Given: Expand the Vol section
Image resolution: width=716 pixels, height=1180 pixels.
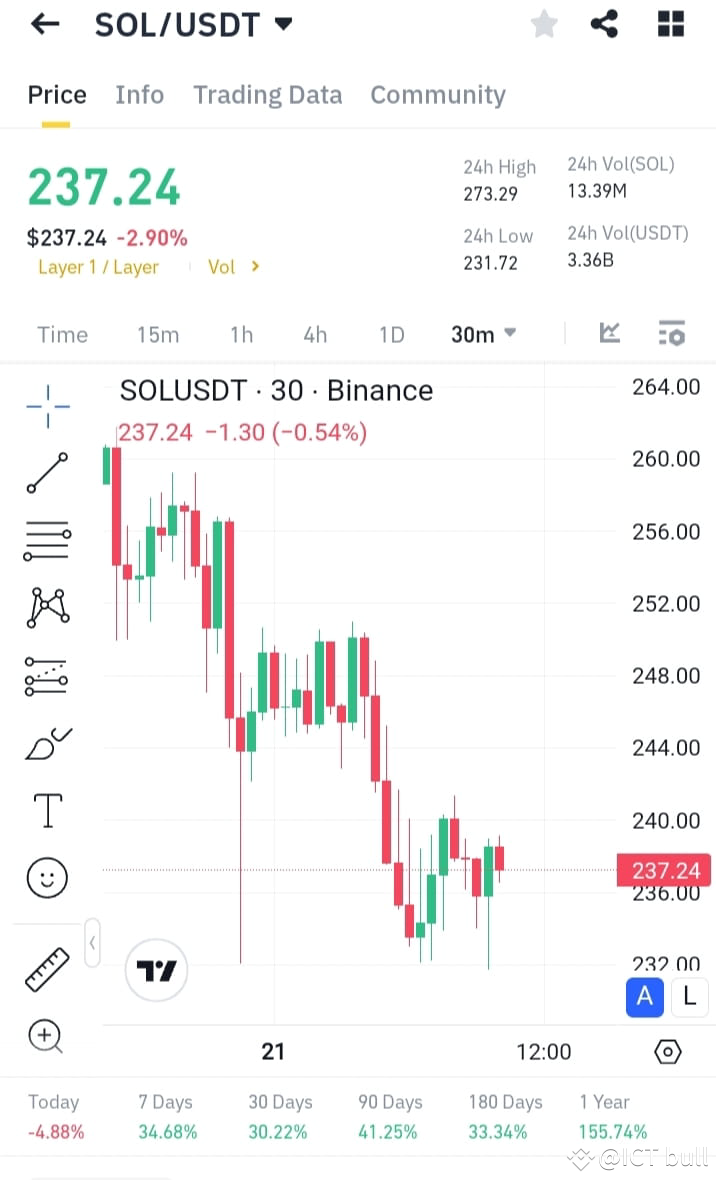Looking at the screenshot, I should (x=234, y=266).
